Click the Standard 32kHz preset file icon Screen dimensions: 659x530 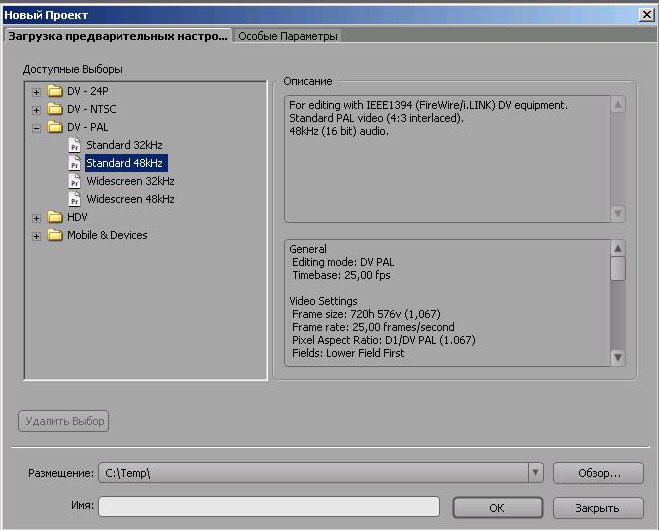[x=74, y=145]
